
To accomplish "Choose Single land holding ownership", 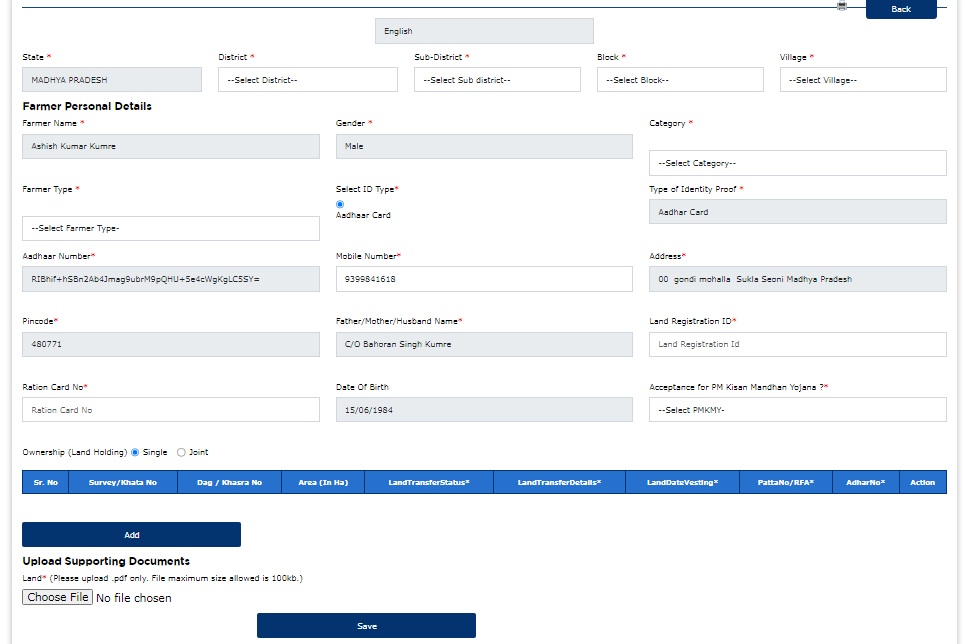I will pyautogui.click(x=135, y=452).
